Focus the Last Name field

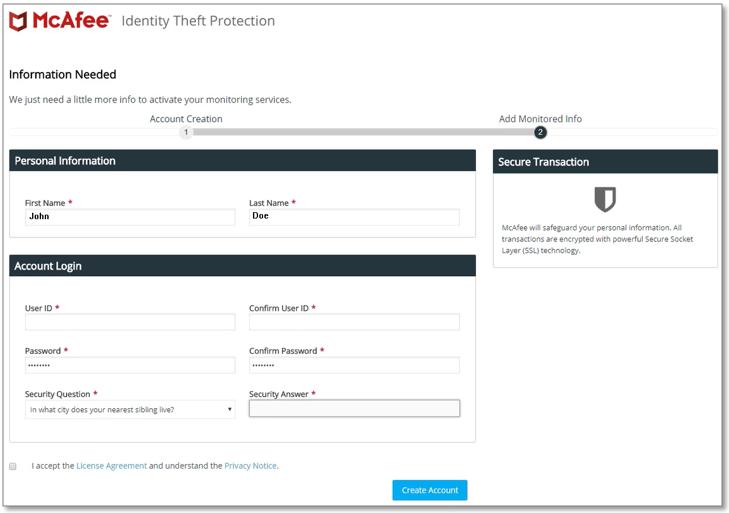tap(354, 217)
